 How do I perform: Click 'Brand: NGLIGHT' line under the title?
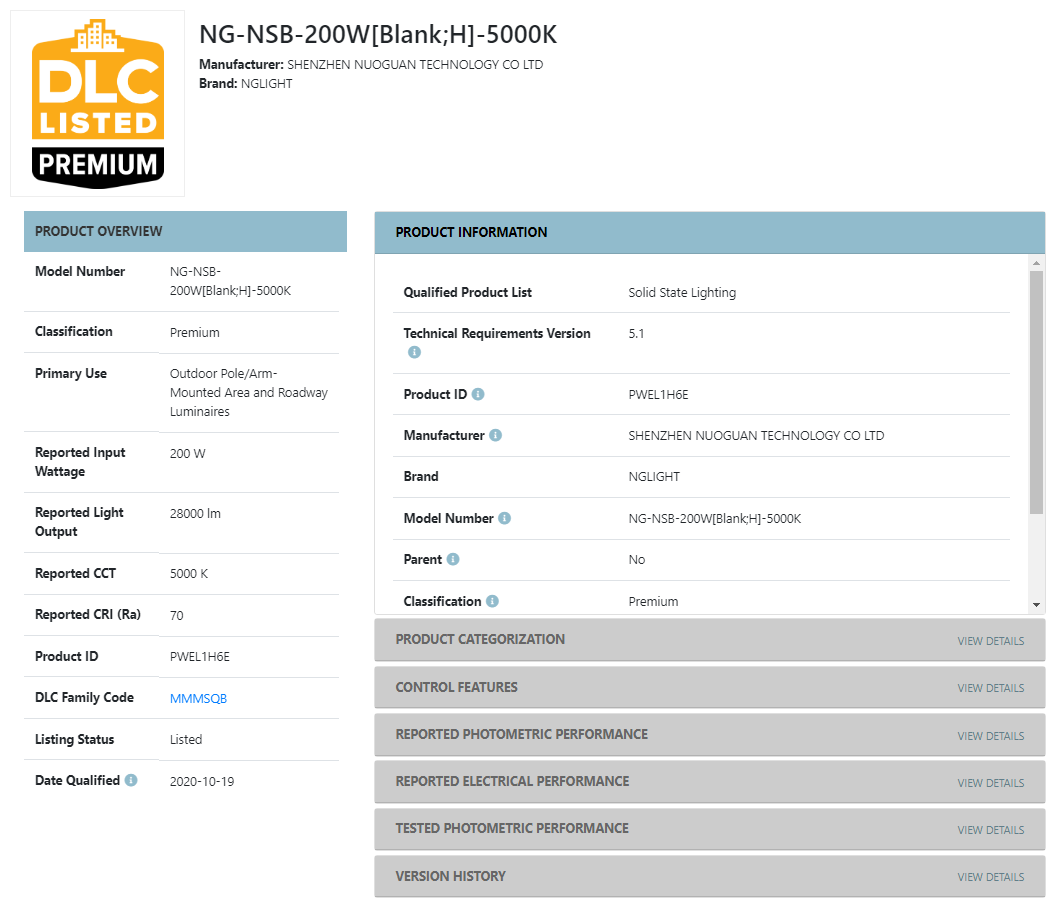tap(246, 84)
